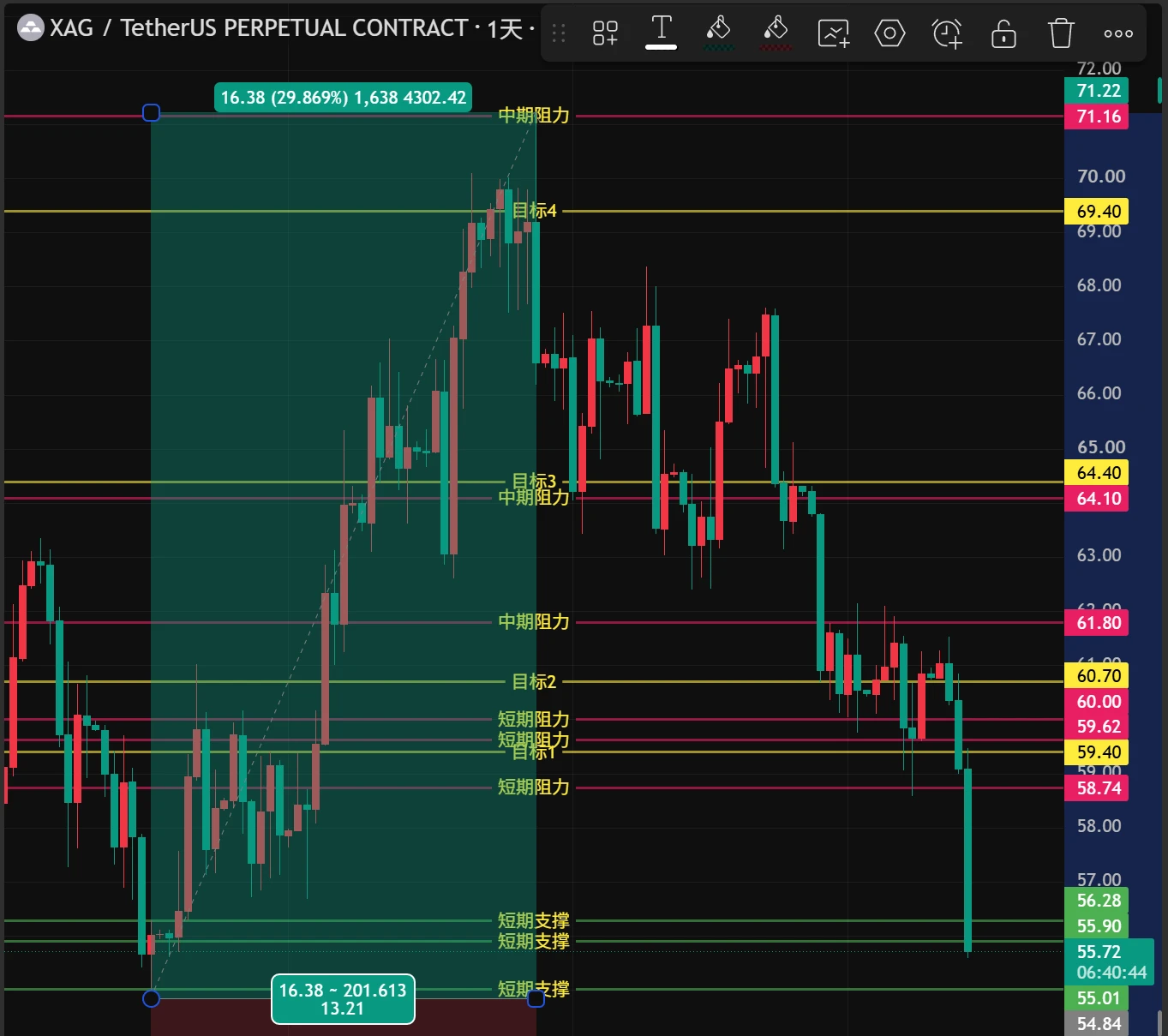Select the 71.16 red price label
The image size is (1168, 1036).
[1097, 117]
